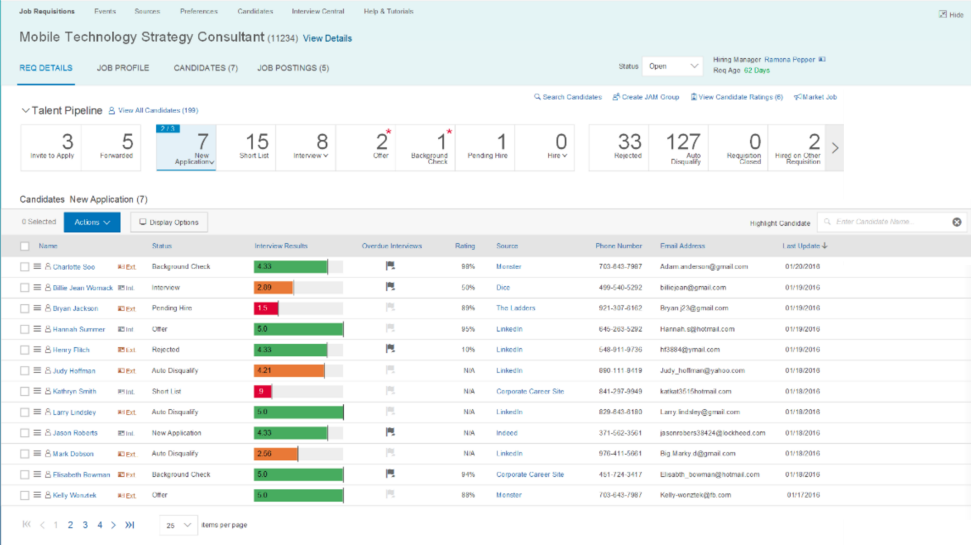Select the checkbox for Hannah Summer

coord(24,329)
